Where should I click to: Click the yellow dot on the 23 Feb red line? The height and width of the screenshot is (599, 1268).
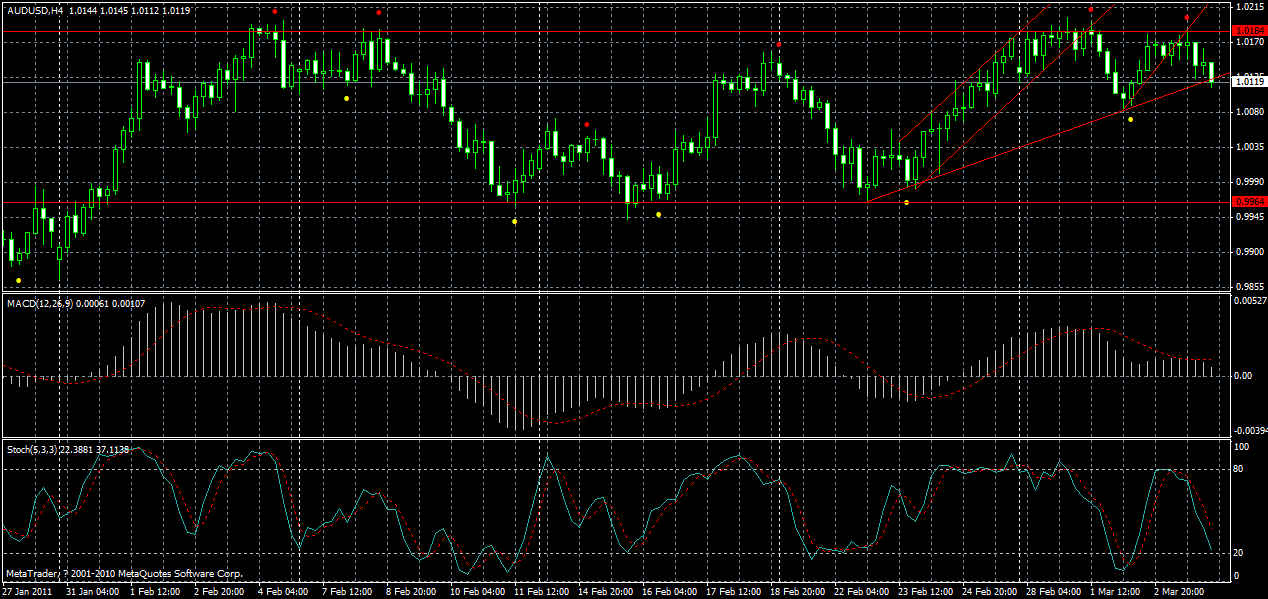click(907, 202)
